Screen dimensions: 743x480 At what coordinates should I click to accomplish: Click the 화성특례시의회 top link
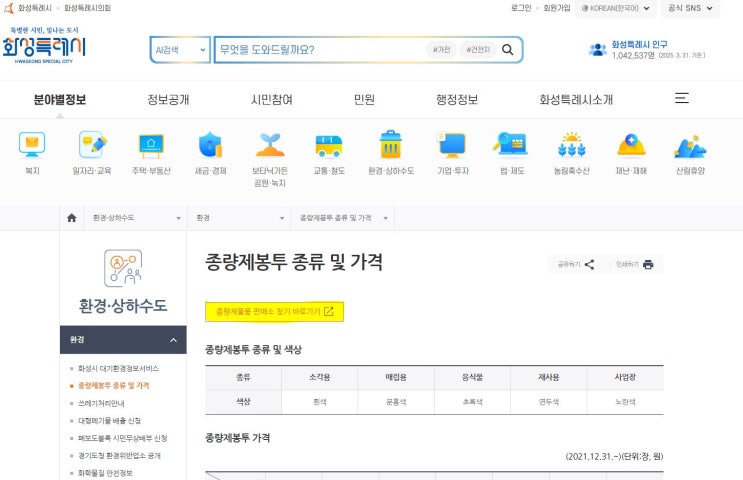point(87,8)
